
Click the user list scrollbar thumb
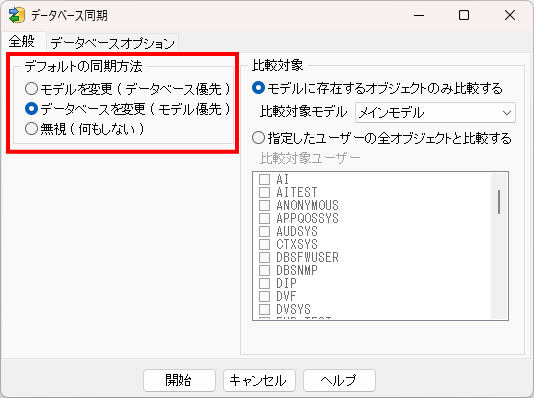(x=499, y=202)
